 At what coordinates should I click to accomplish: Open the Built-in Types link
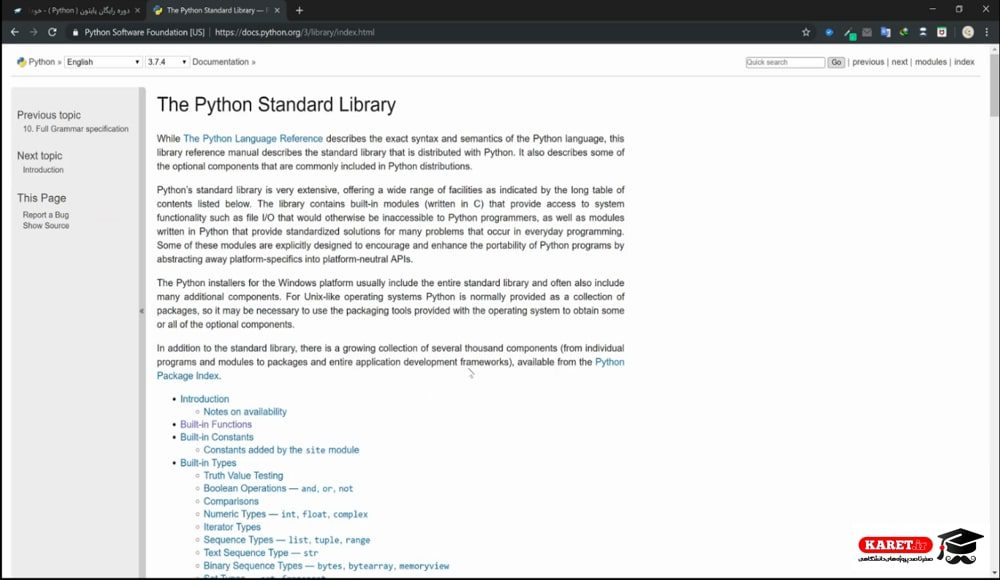208,463
